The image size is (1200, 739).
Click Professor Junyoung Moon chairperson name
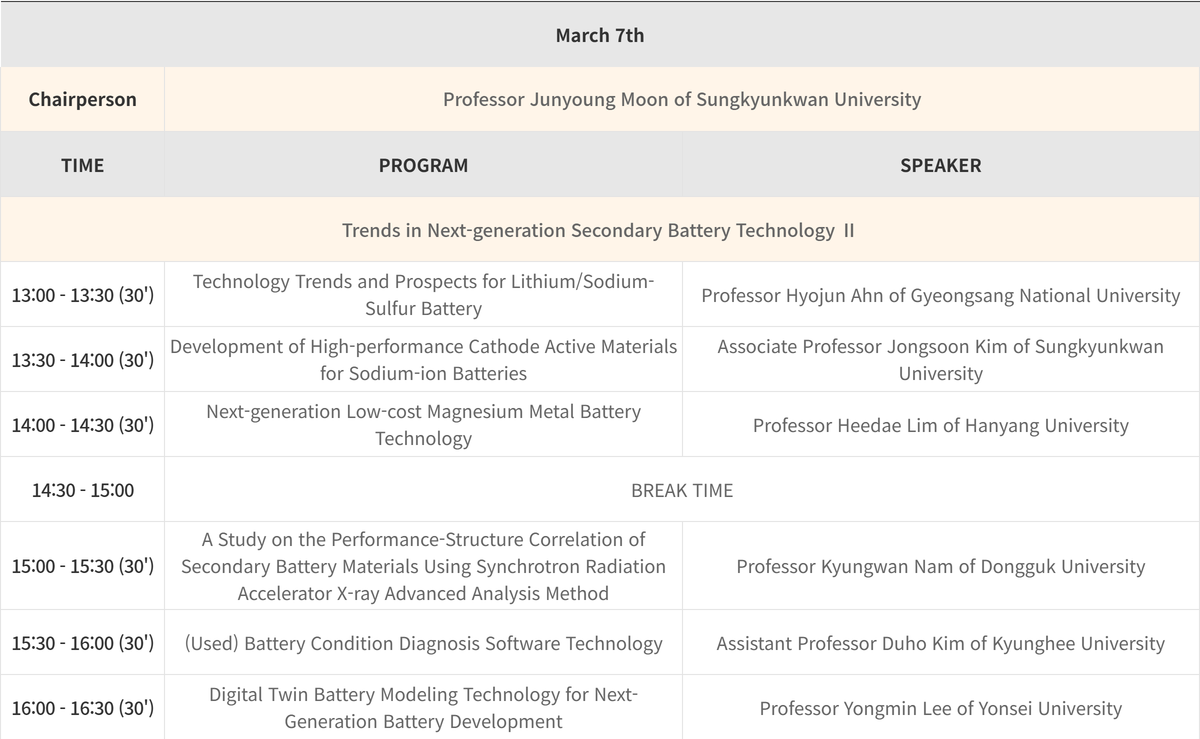[681, 99]
